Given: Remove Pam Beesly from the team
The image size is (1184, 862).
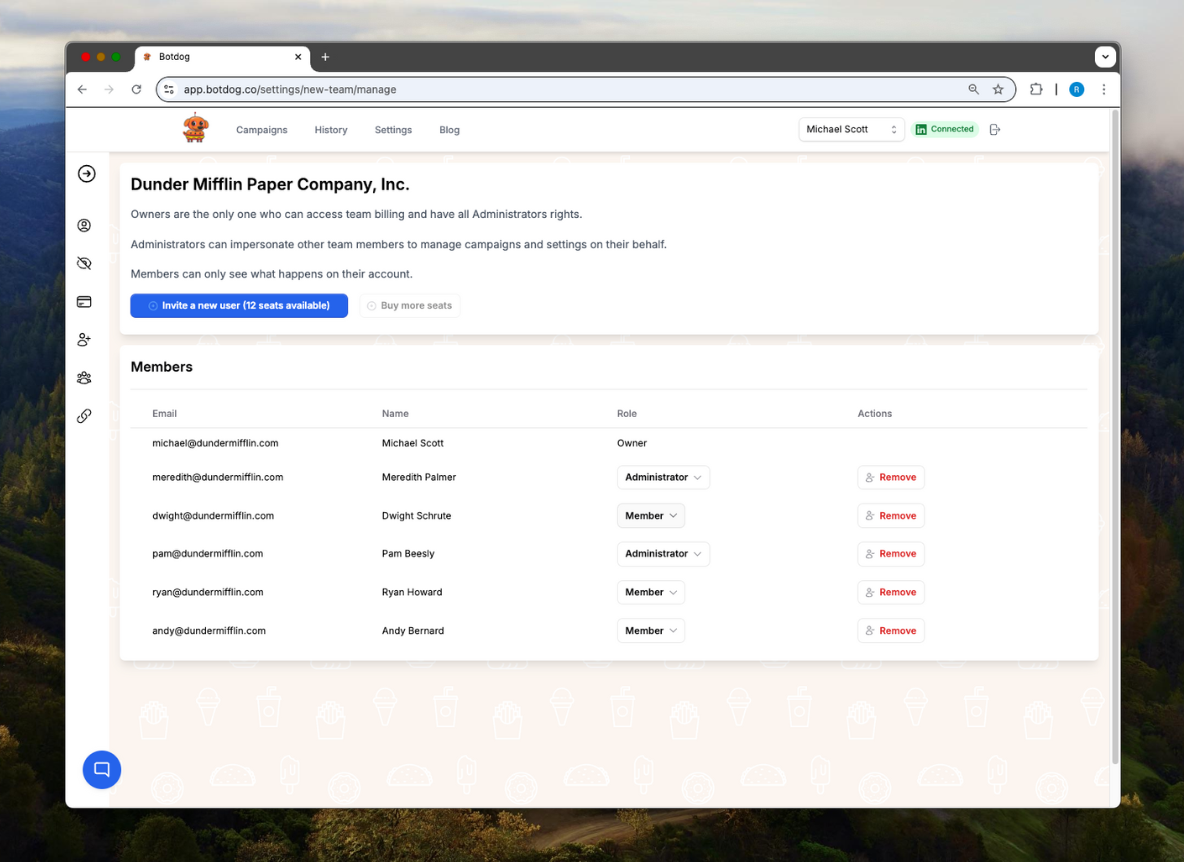Looking at the screenshot, I should click(x=891, y=553).
